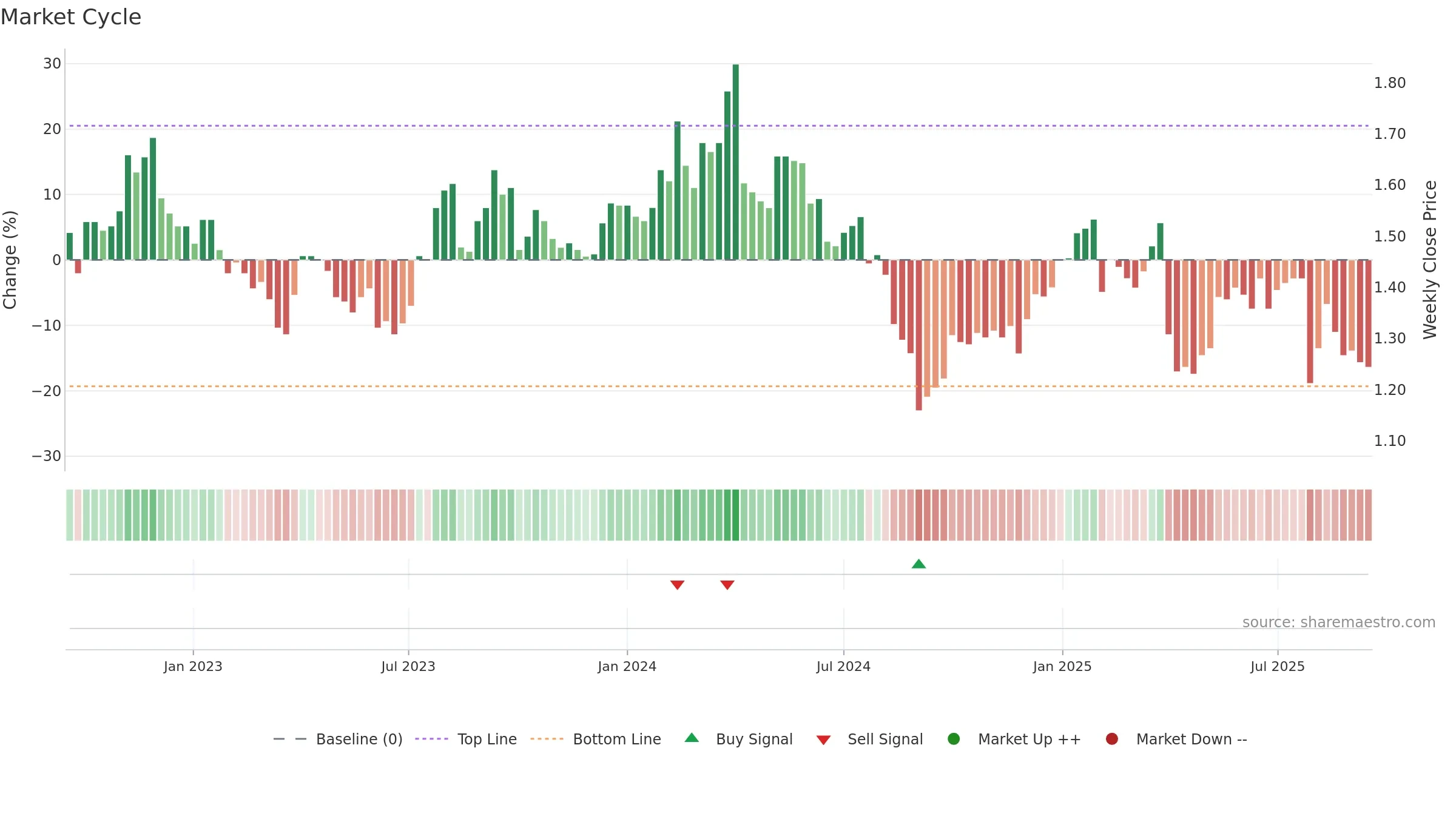1456x819 pixels.
Task: Click the green Buy Signal legend triangle icon
Action: (x=692, y=738)
